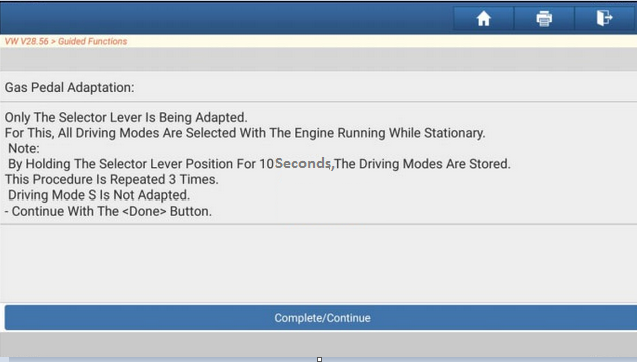Click 'Driving Mode S Is Not Adapted.' text

point(99,195)
